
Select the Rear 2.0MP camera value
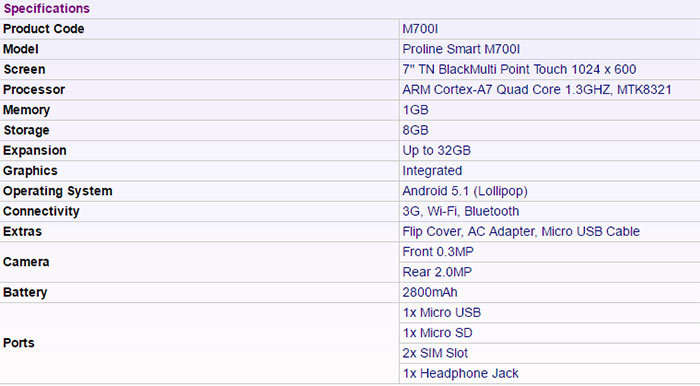click(437, 272)
